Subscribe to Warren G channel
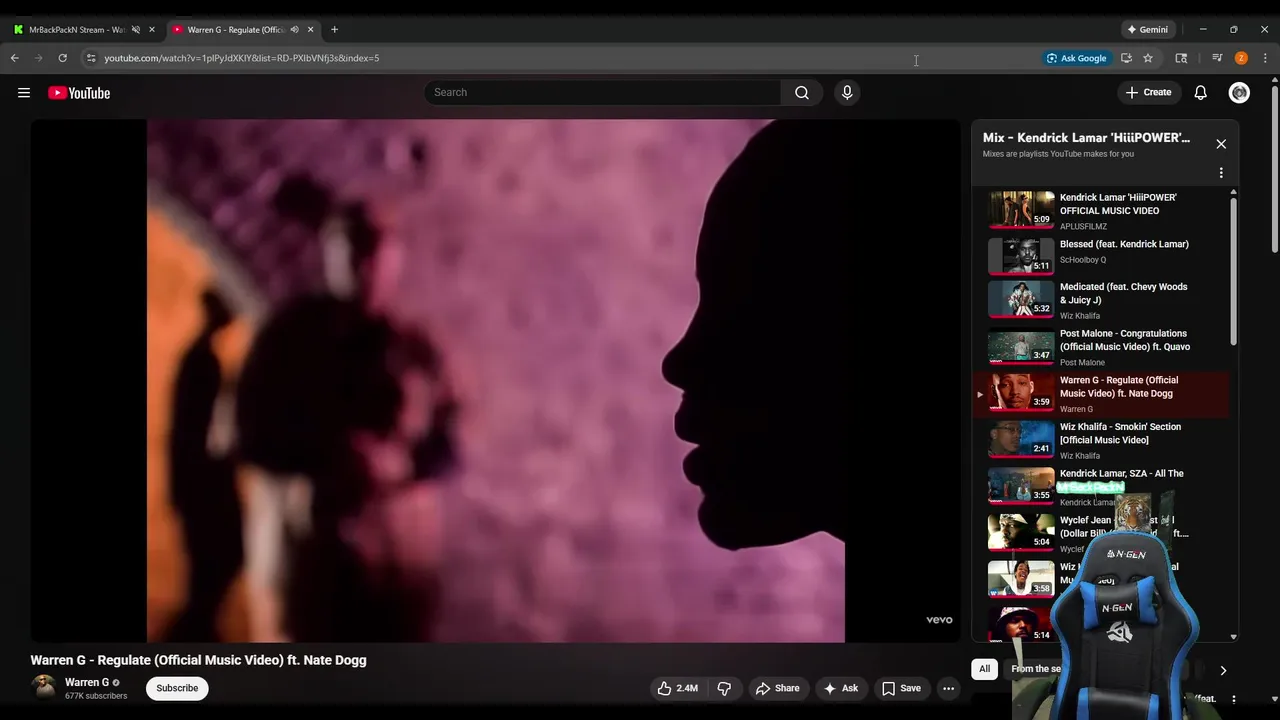This screenshot has width=1280, height=720. click(x=177, y=688)
